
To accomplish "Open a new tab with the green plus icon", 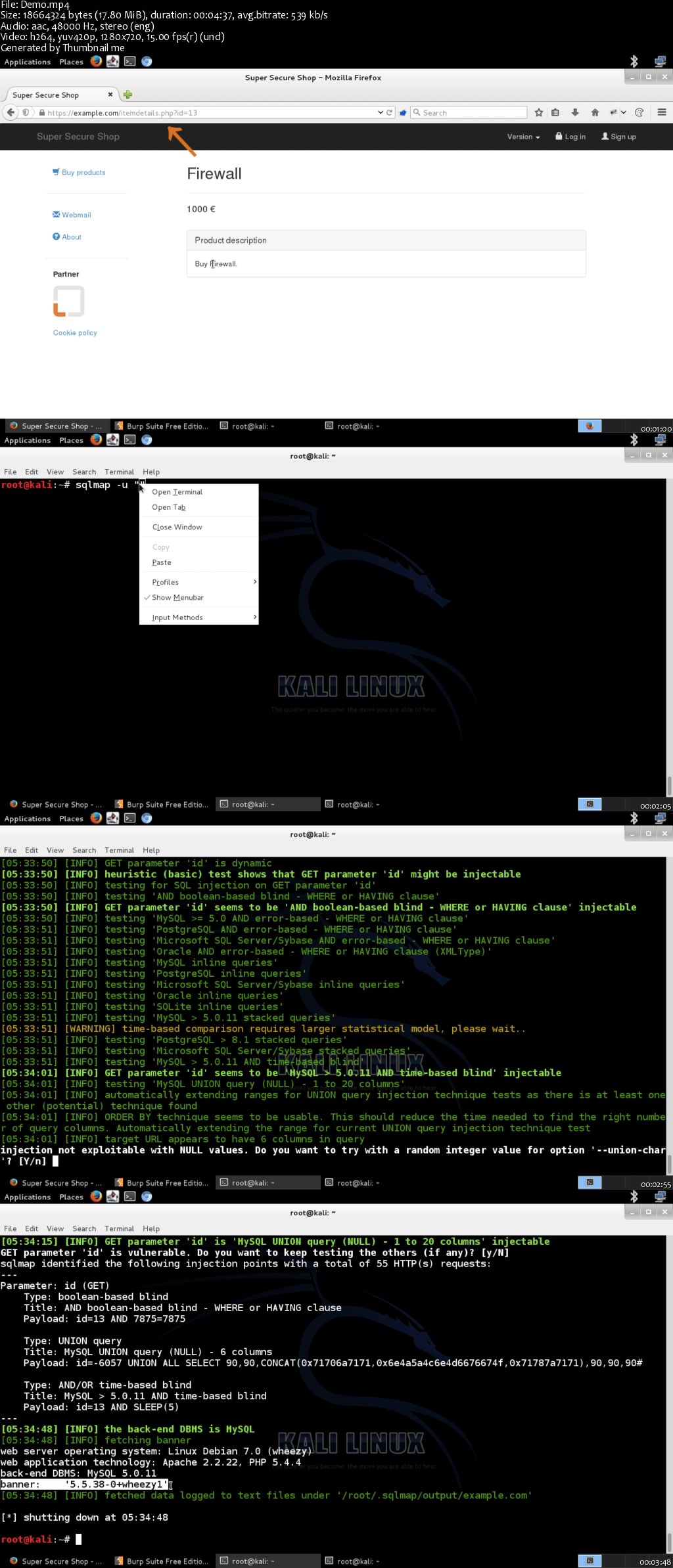I will click(128, 95).
